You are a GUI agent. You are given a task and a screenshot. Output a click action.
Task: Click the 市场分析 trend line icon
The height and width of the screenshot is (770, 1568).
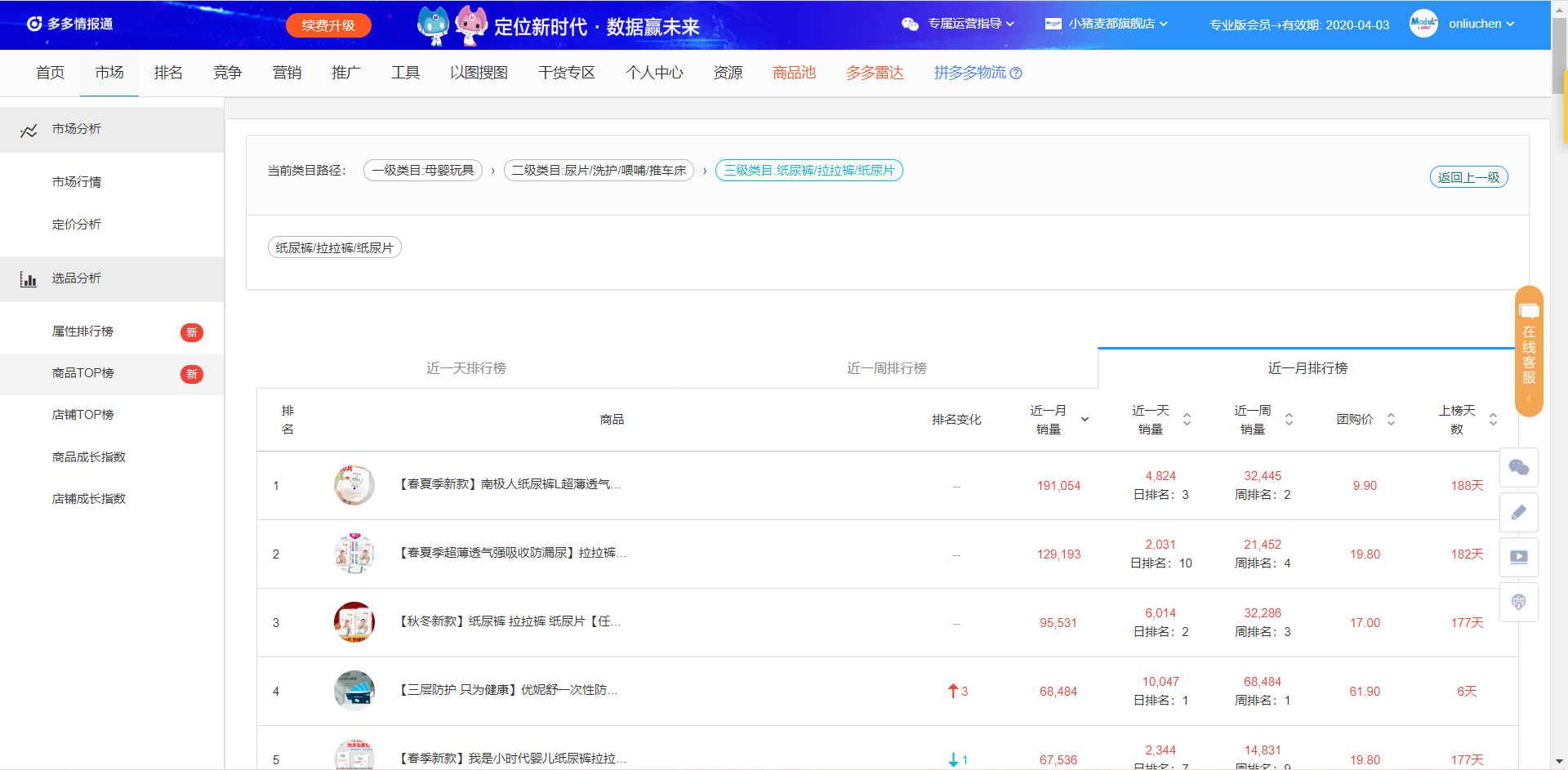(x=29, y=130)
